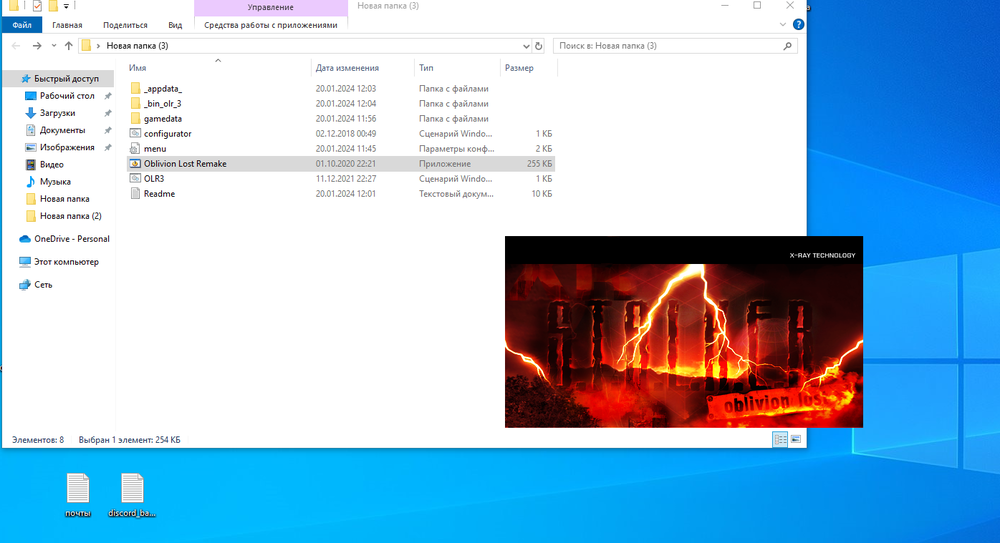Expand the ribbon with the chevron arrow
This screenshot has height=543, width=1000.
pyautogui.click(x=783, y=25)
